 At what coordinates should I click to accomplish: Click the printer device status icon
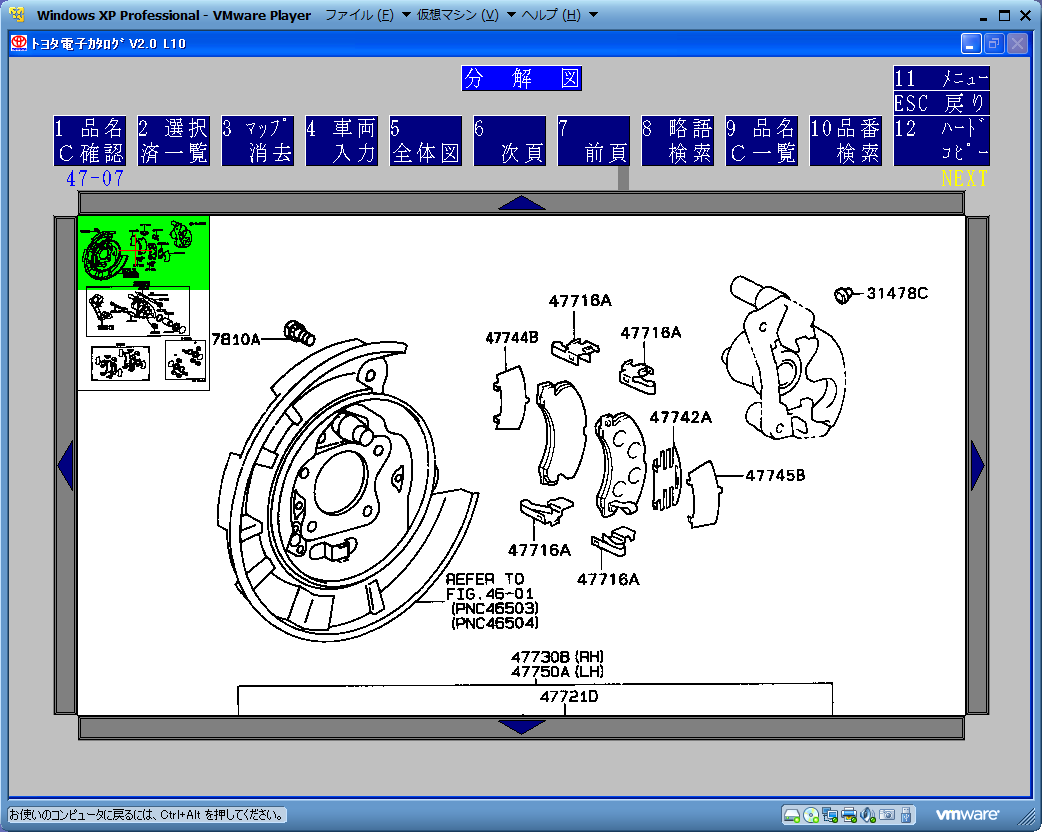849,814
